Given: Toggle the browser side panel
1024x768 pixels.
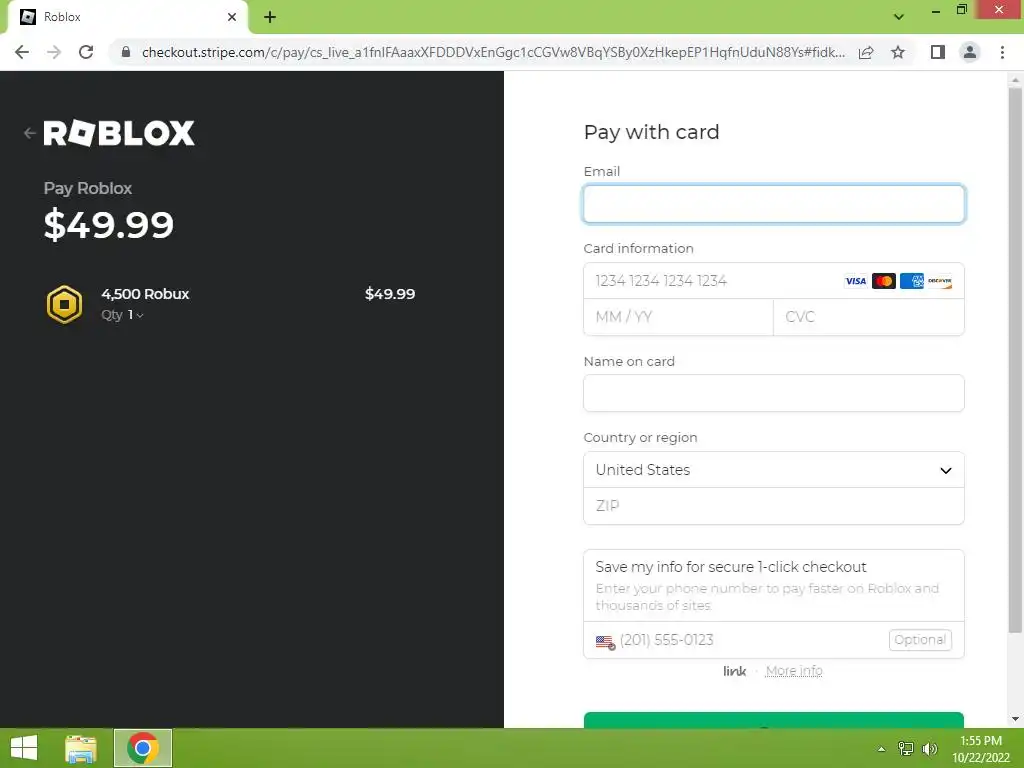Looking at the screenshot, I should pyautogui.click(x=938, y=52).
